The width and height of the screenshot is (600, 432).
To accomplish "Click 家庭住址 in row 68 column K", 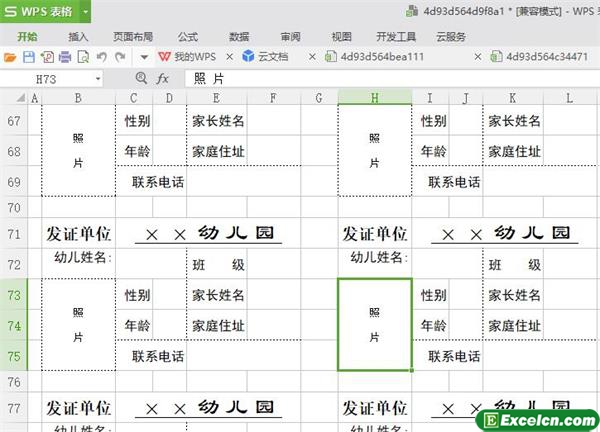I will pos(514,152).
